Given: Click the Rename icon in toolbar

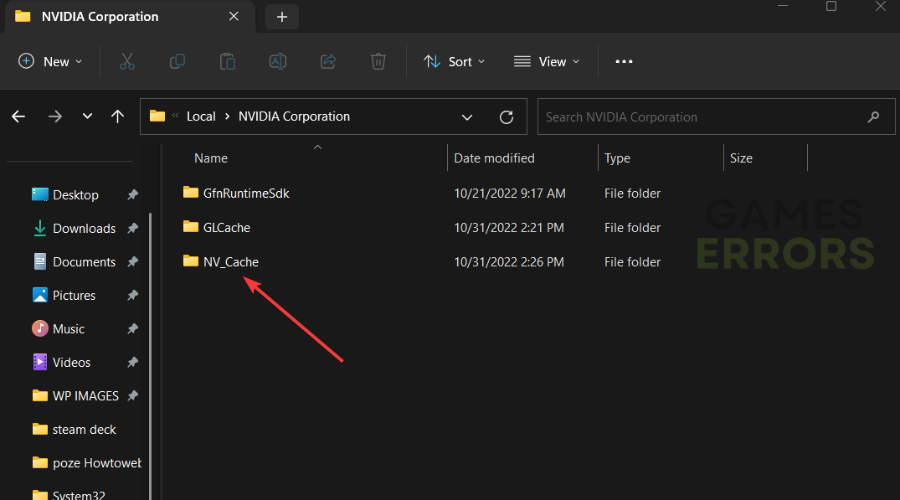Looking at the screenshot, I should click(x=278, y=61).
